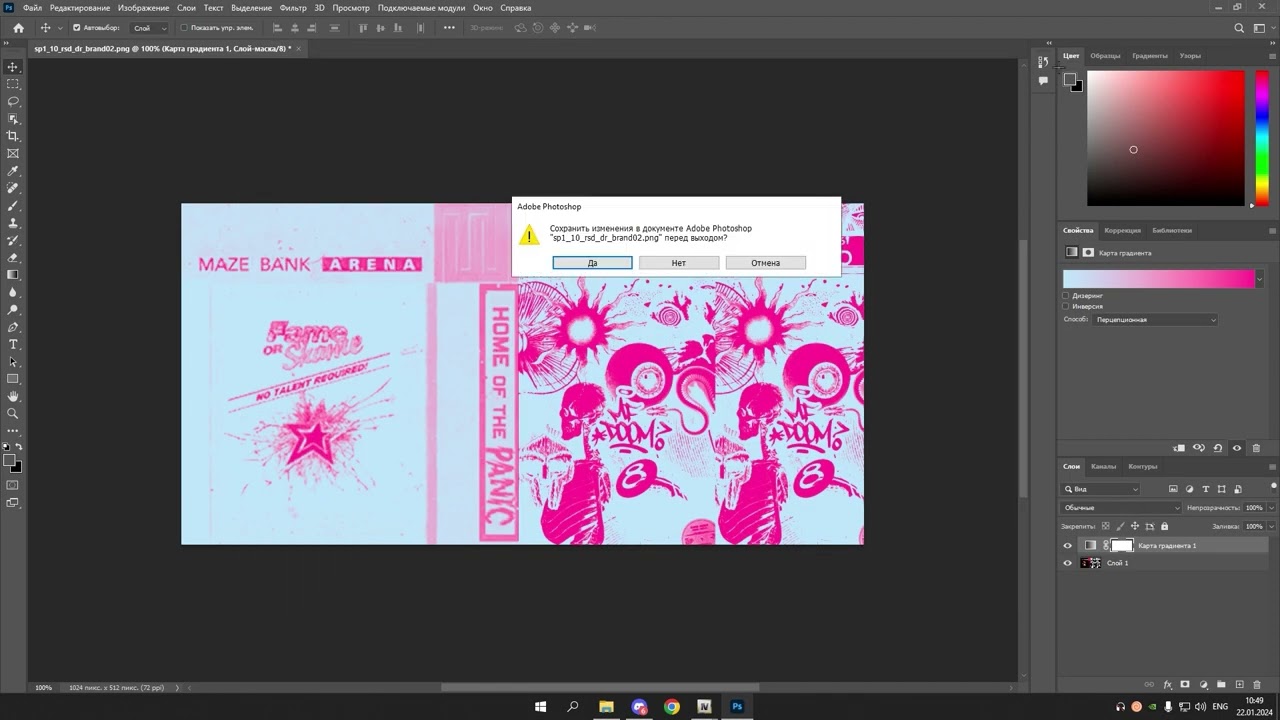1280x720 pixels.
Task: Toggle the Автовыбор checkbox
Action: tap(77, 28)
